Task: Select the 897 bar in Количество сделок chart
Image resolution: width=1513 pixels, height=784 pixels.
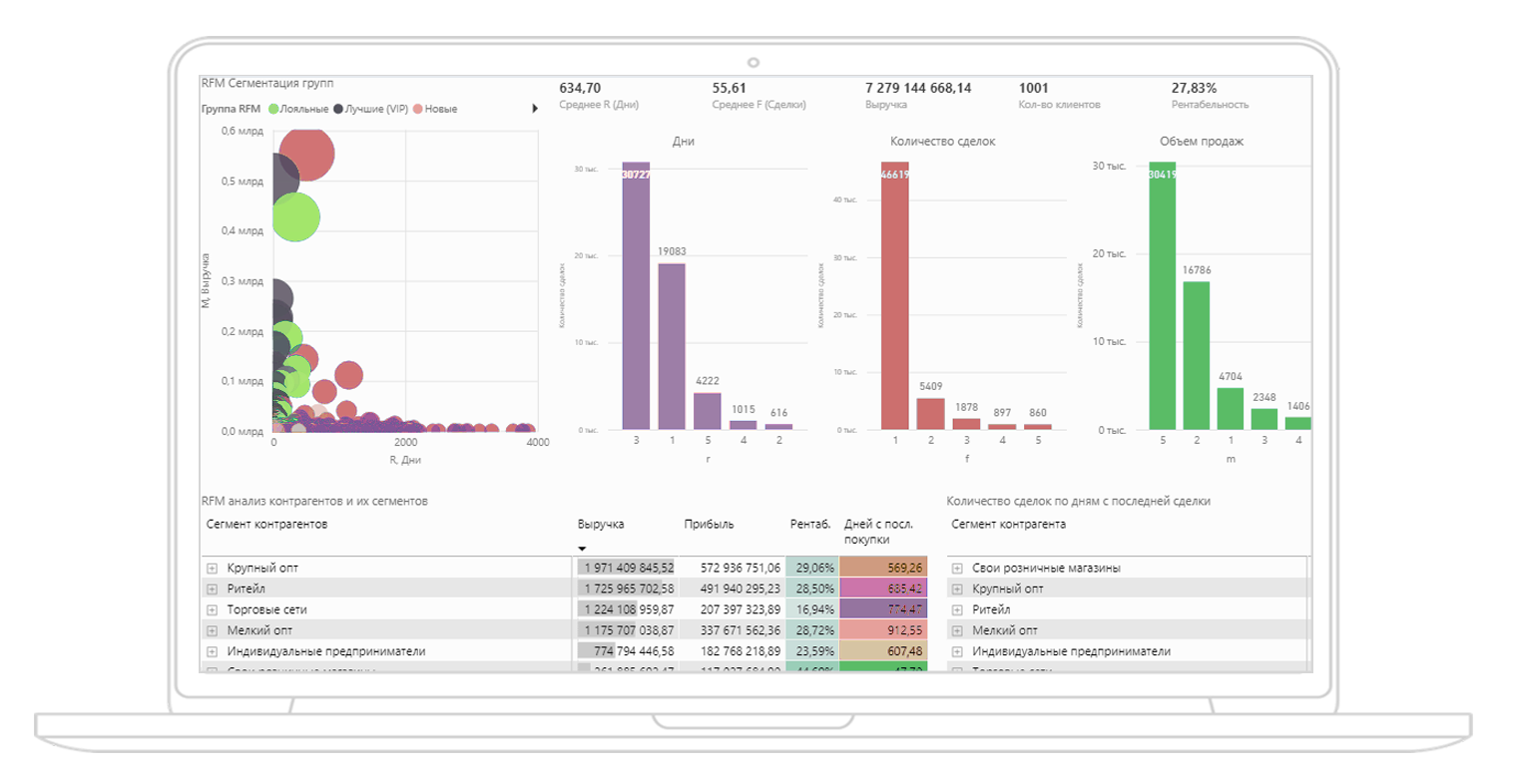Action: 1002,427
